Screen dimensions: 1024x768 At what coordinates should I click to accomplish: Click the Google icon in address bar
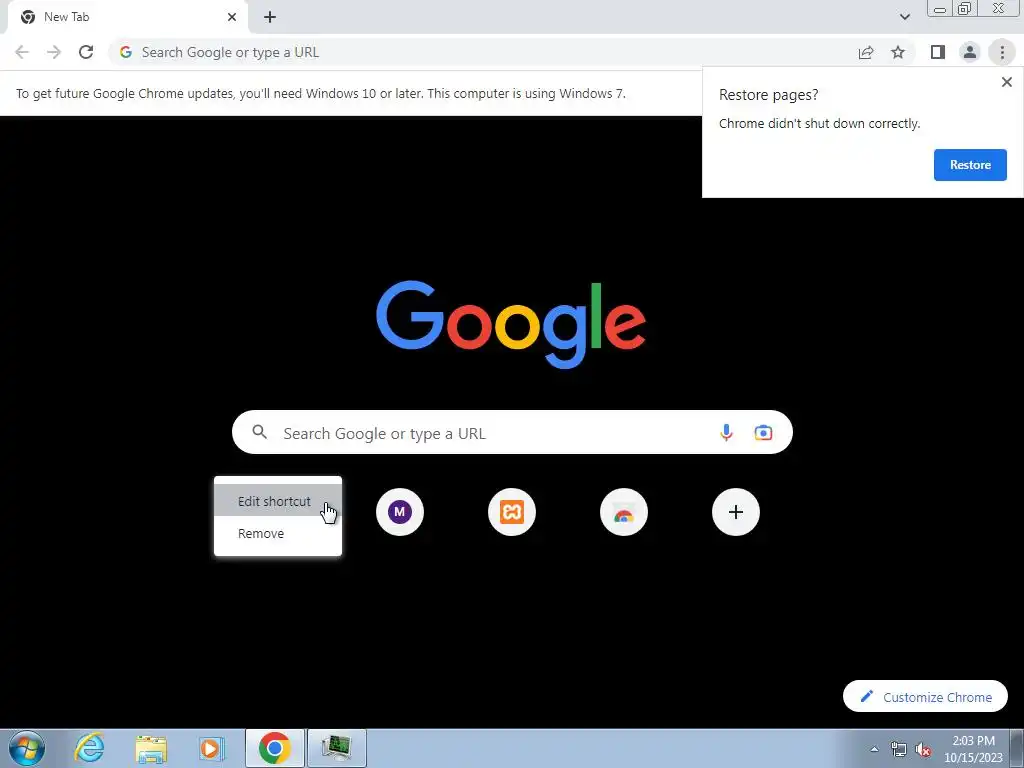126,52
